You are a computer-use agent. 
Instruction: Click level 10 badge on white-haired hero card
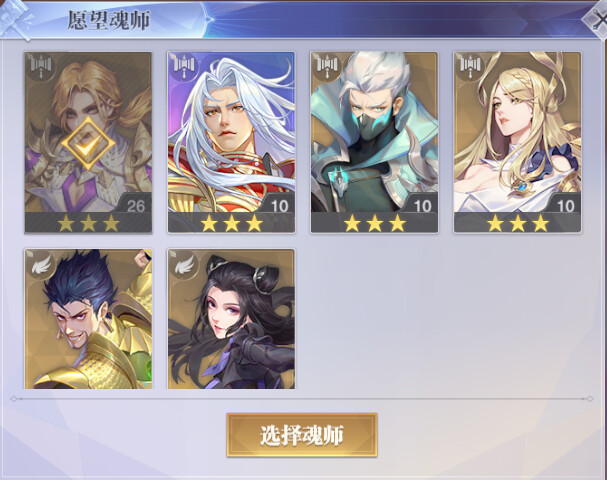(x=278, y=204)
